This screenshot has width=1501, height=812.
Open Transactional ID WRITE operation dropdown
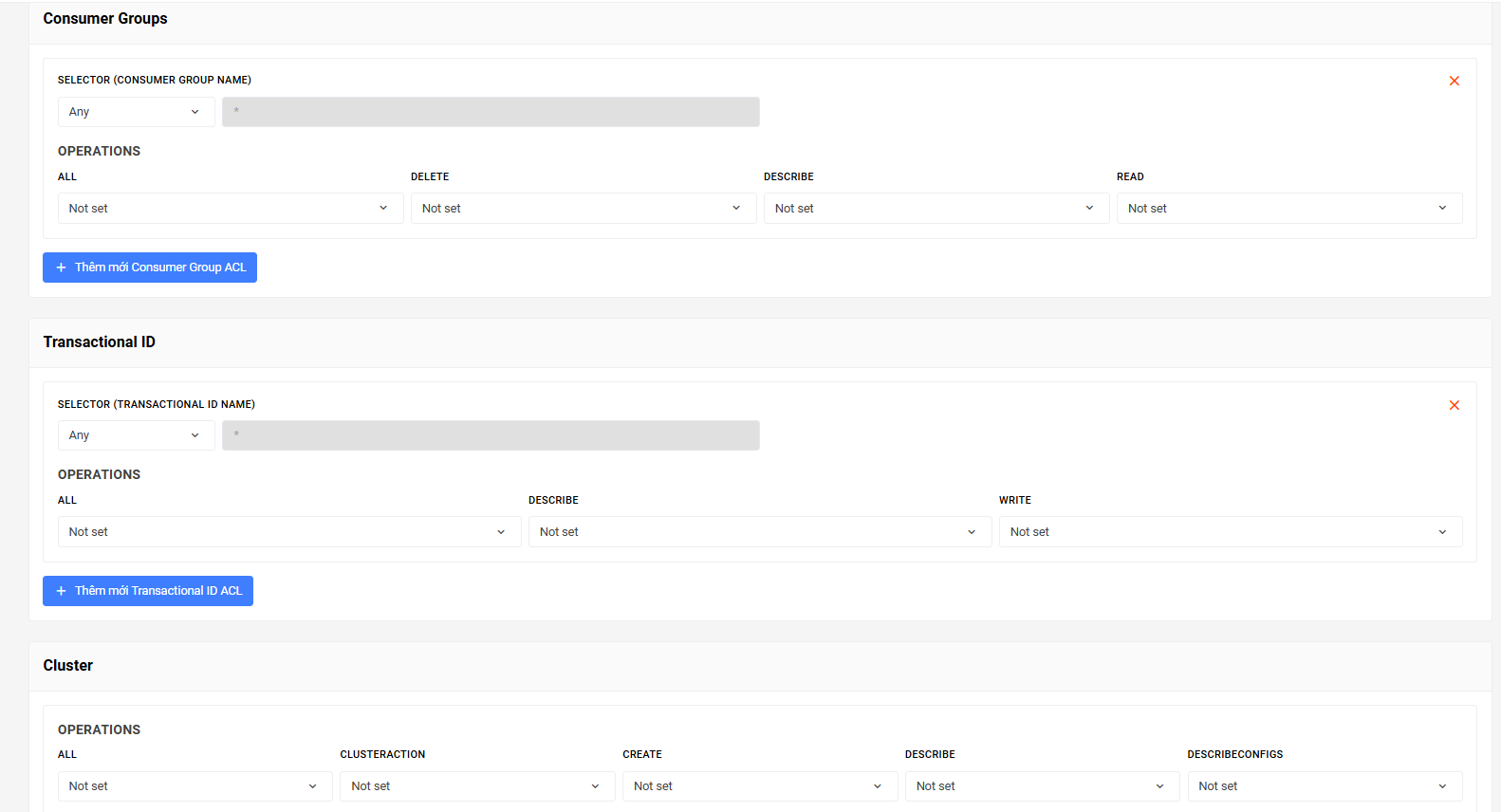pyautogui.click(x=1231, y=532)
